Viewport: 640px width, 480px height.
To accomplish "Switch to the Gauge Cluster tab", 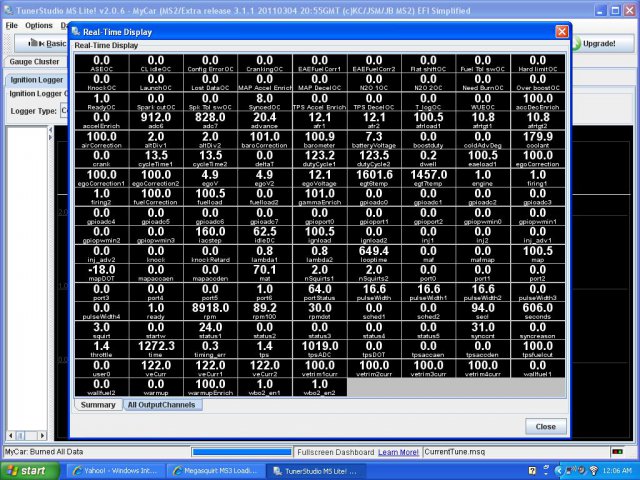I will [36, 61].
